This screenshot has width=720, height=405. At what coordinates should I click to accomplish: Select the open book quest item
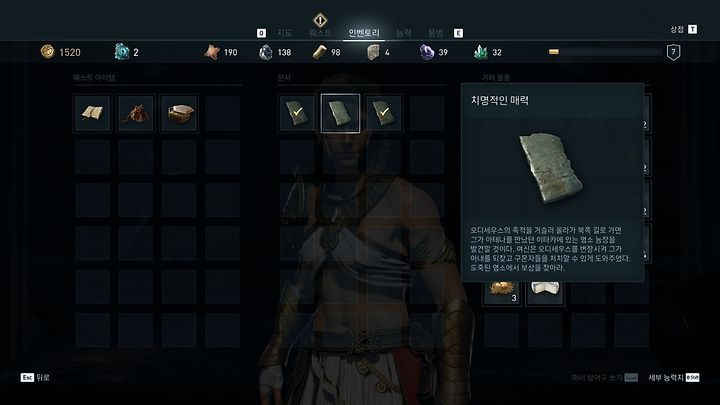(92, 113)
